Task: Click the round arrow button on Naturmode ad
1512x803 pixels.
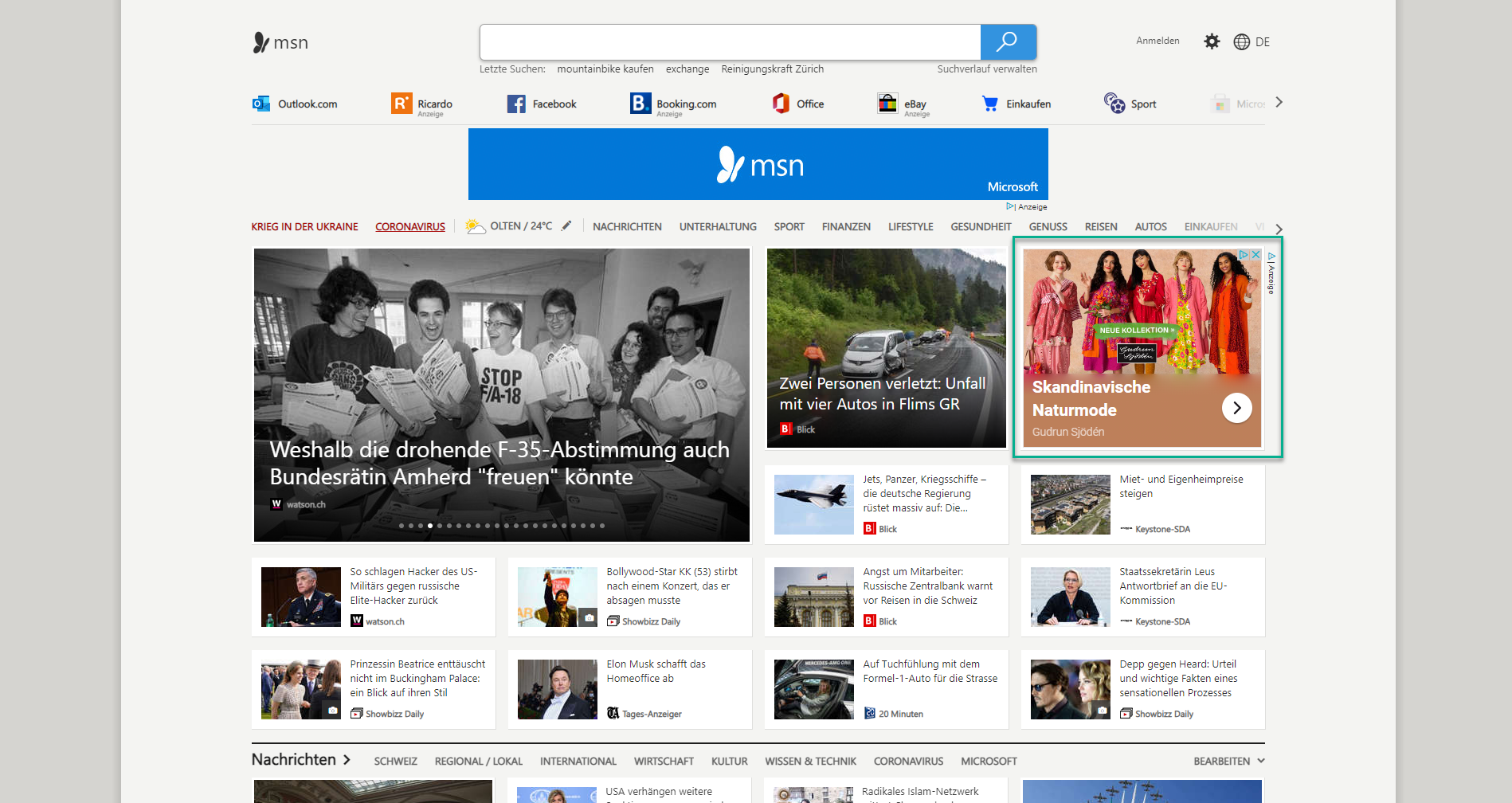Action: [x=1236, y=408]
